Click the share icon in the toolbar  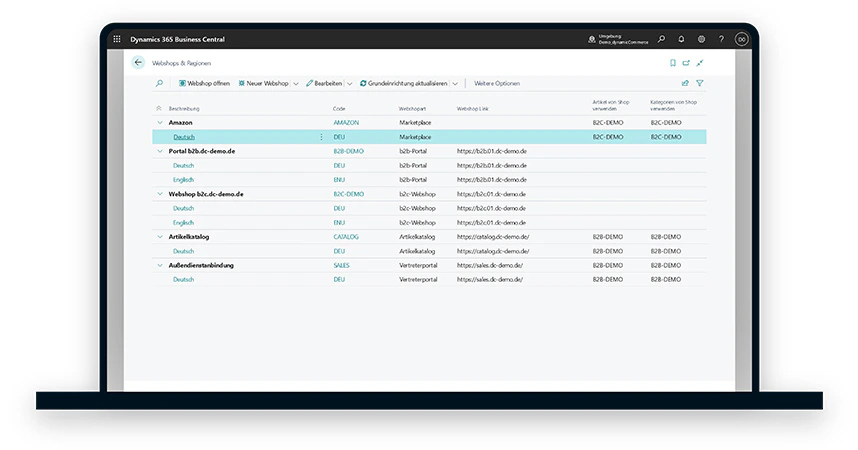(x=685, y=83)
